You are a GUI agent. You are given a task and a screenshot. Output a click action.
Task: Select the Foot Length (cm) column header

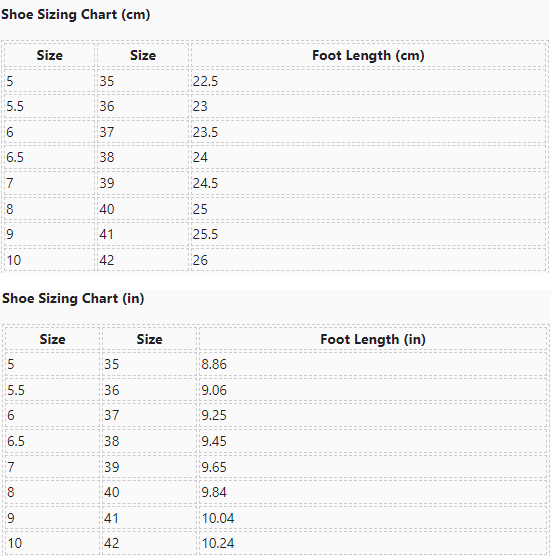coord(368,55)
